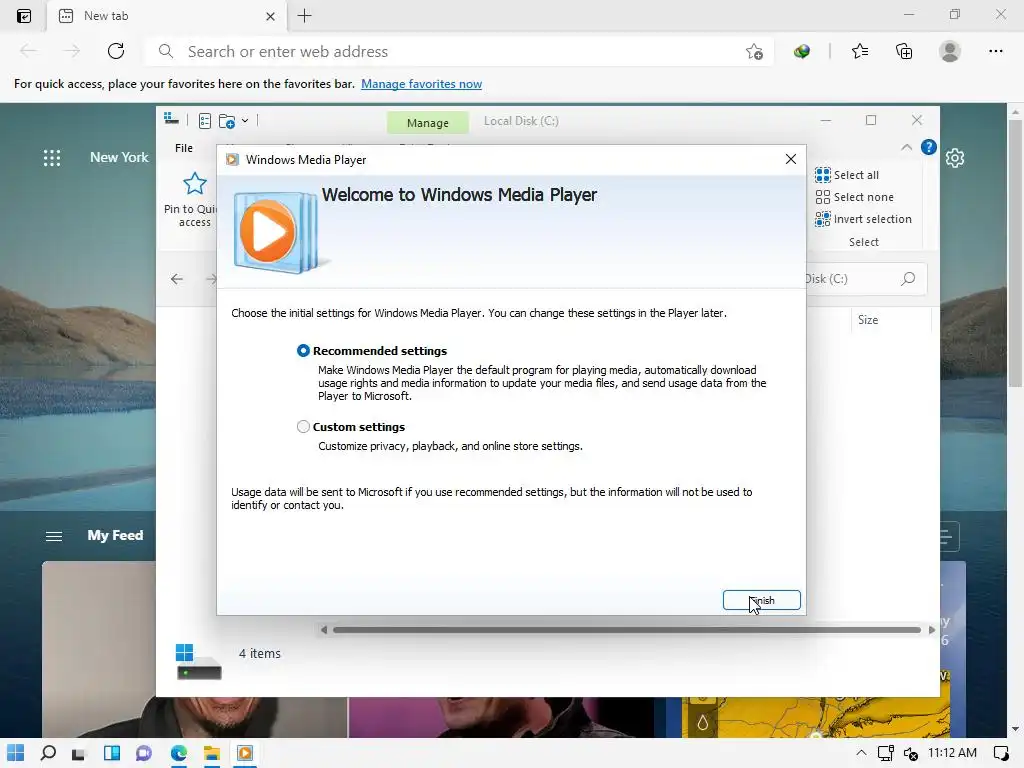Open the My Feed hamburger menu
Screen dimensions: 1024x768
[54, 536]
